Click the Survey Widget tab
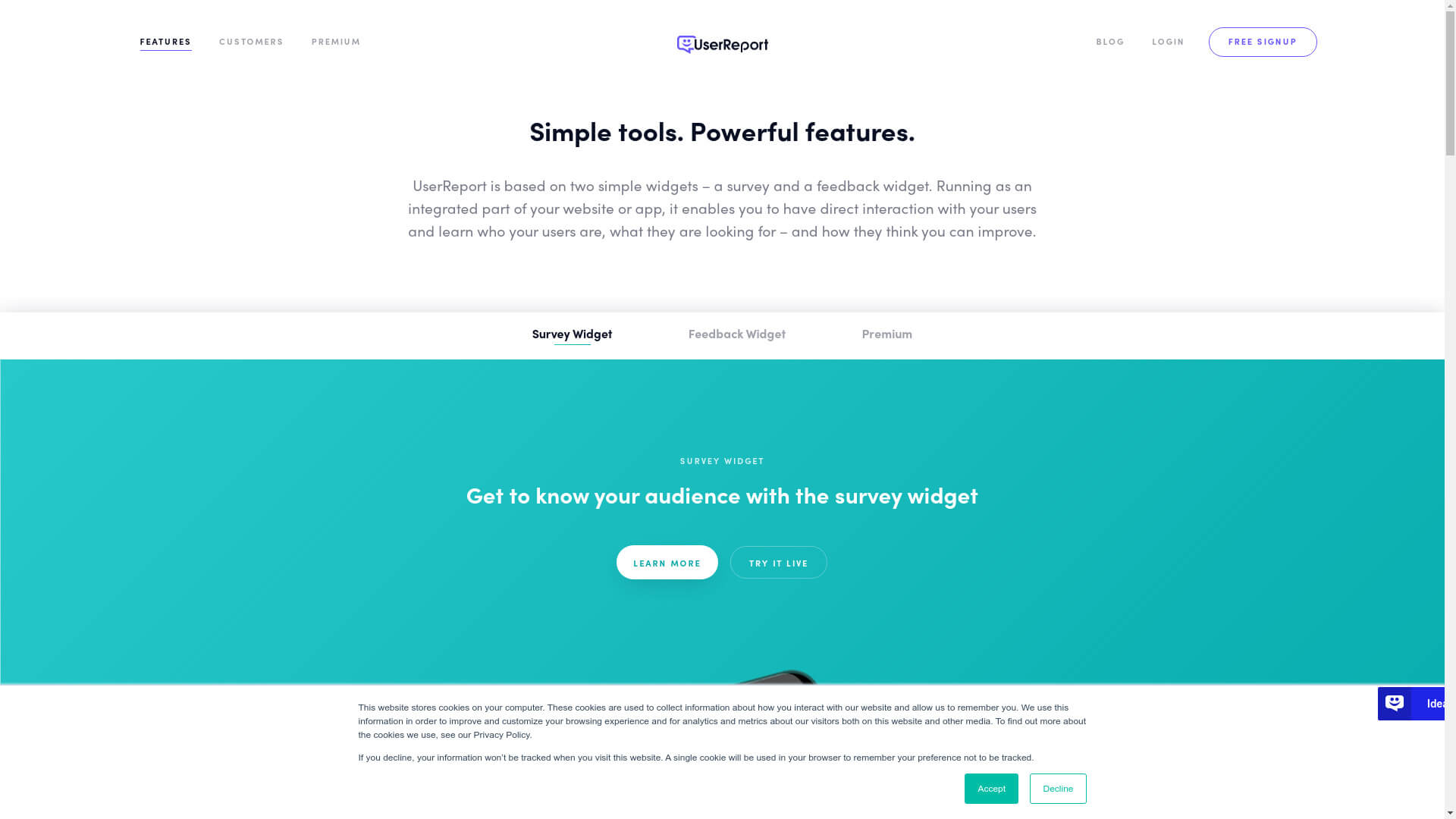1456x819 pixels. (572, 333)
